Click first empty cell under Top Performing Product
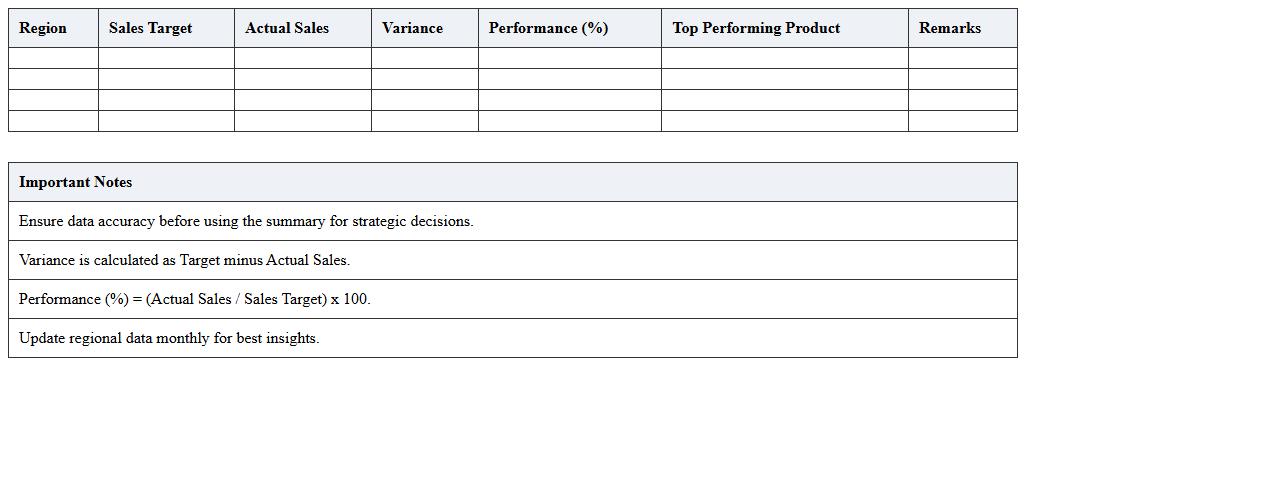The width and height of the screenshot is (1278, 501). tap(785, 58)
